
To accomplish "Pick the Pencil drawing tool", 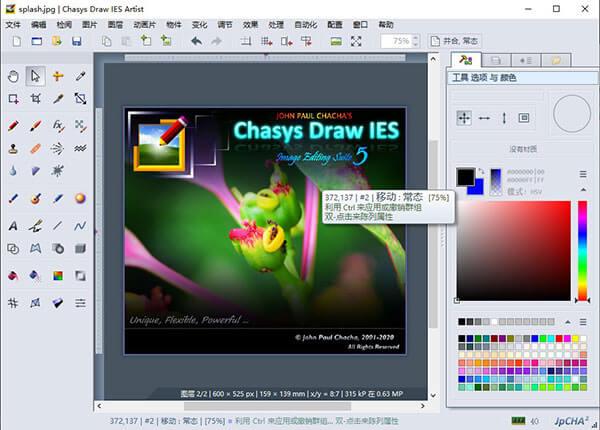I will point(13,126).
